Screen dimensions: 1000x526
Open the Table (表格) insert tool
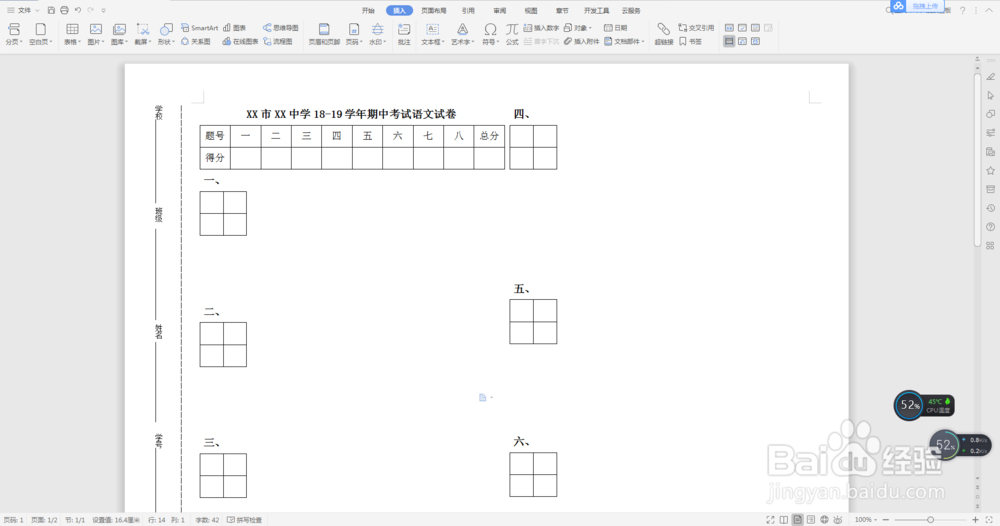(x=72, y=34)
